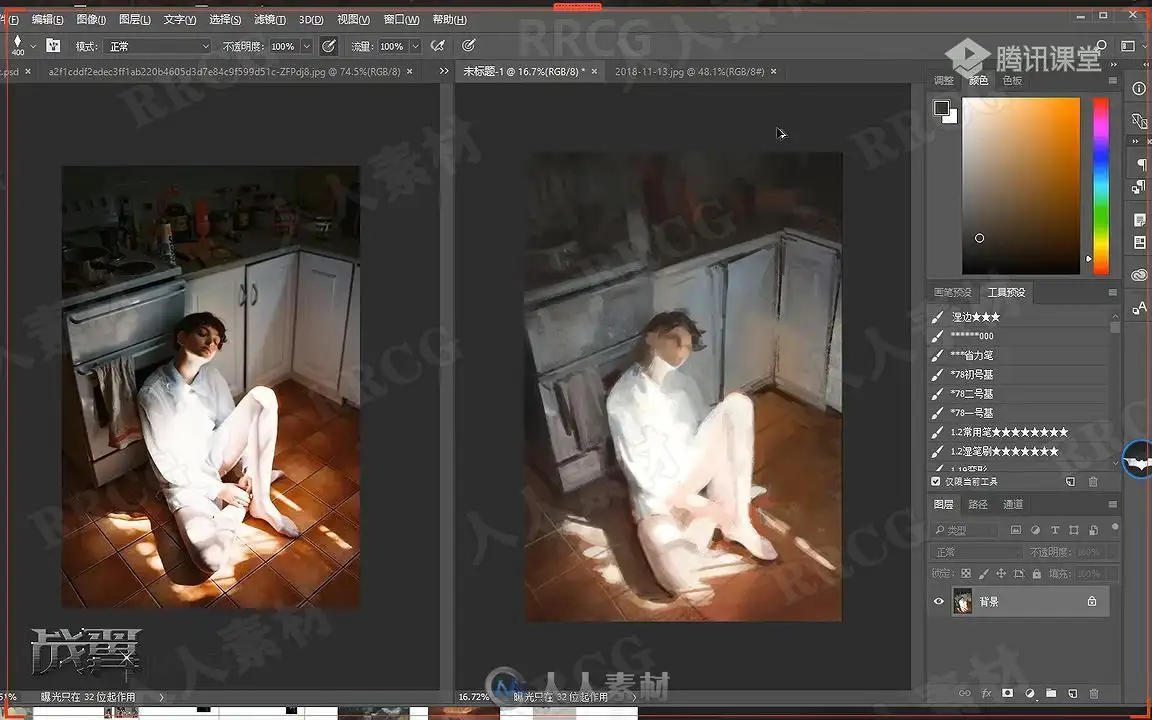Open the workspace switcher icon
The image size is (1152, 720).
1128,46
